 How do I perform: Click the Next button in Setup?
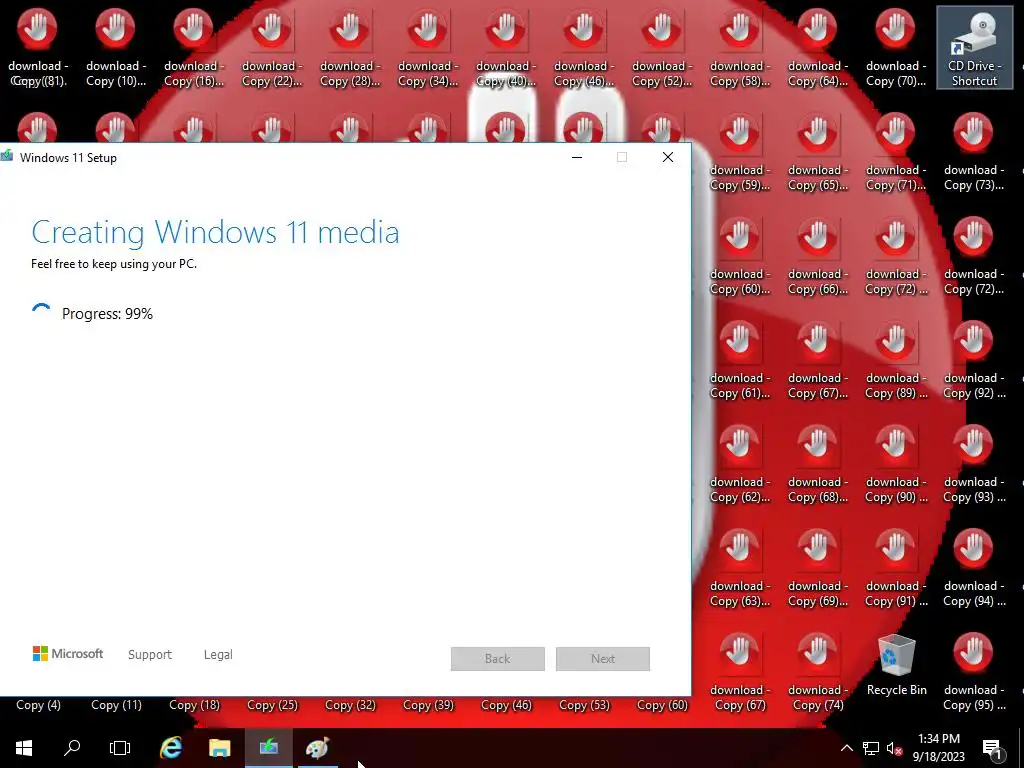(603, 659)
